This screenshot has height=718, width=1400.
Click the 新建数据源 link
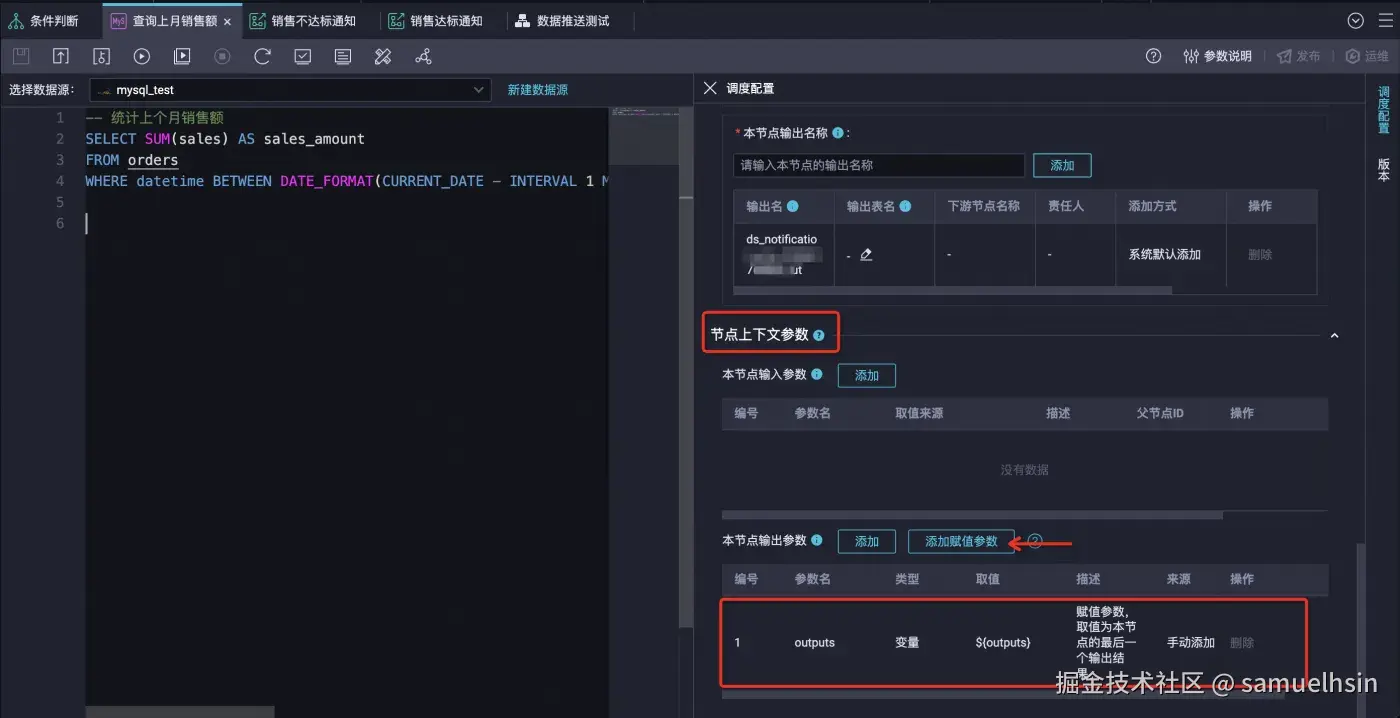[537, 90]
